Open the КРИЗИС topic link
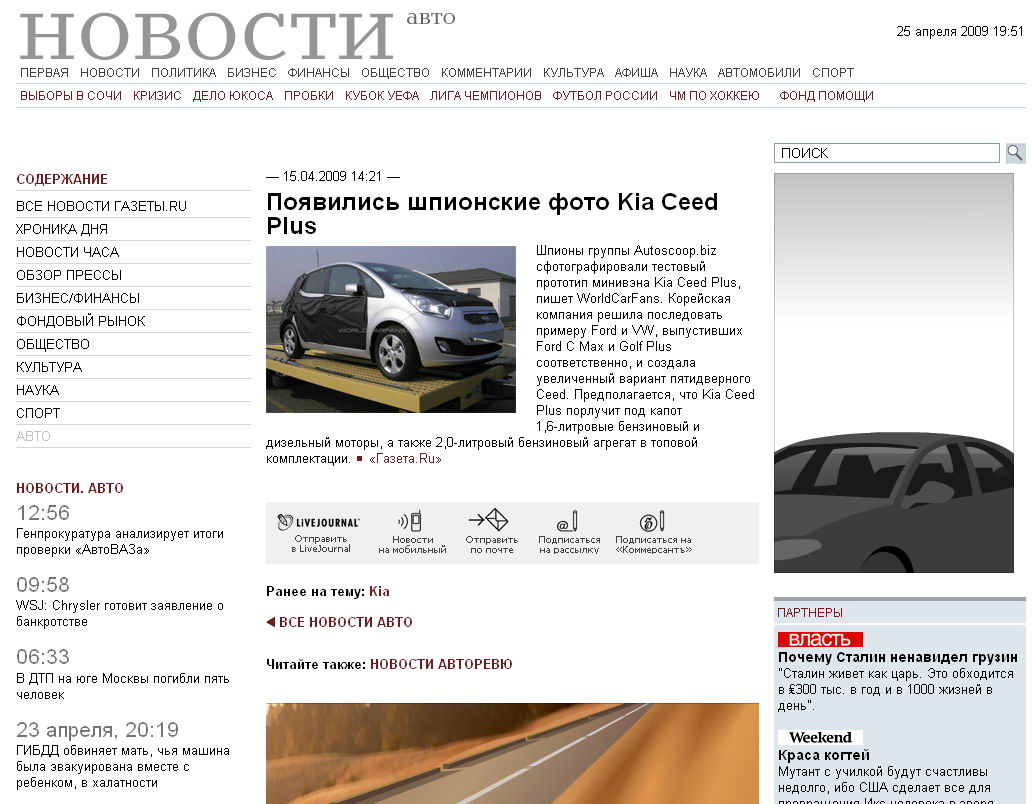This screenshot has height=804, width=1035. click(157, 96)
